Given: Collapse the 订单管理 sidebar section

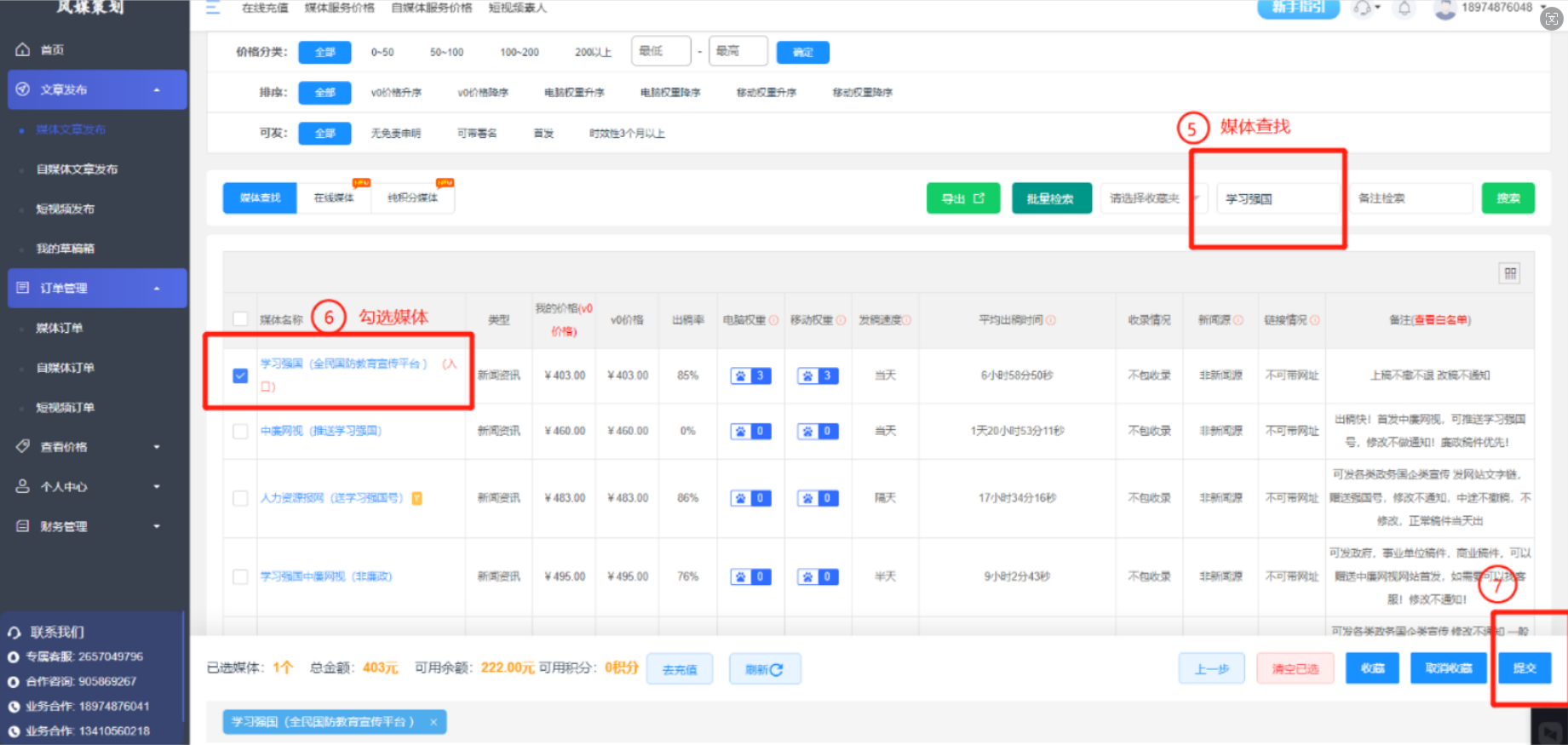Looking at the screenshot, I should coord(97,288).
